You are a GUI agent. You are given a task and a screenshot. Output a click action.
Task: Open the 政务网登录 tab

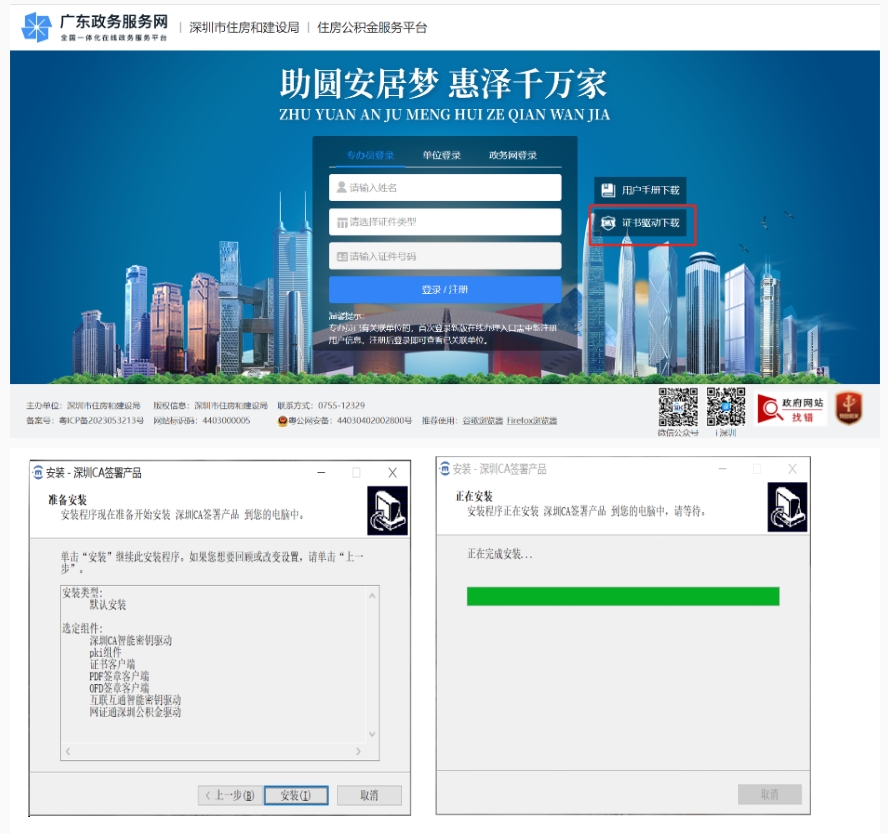[x=512, y=155]
